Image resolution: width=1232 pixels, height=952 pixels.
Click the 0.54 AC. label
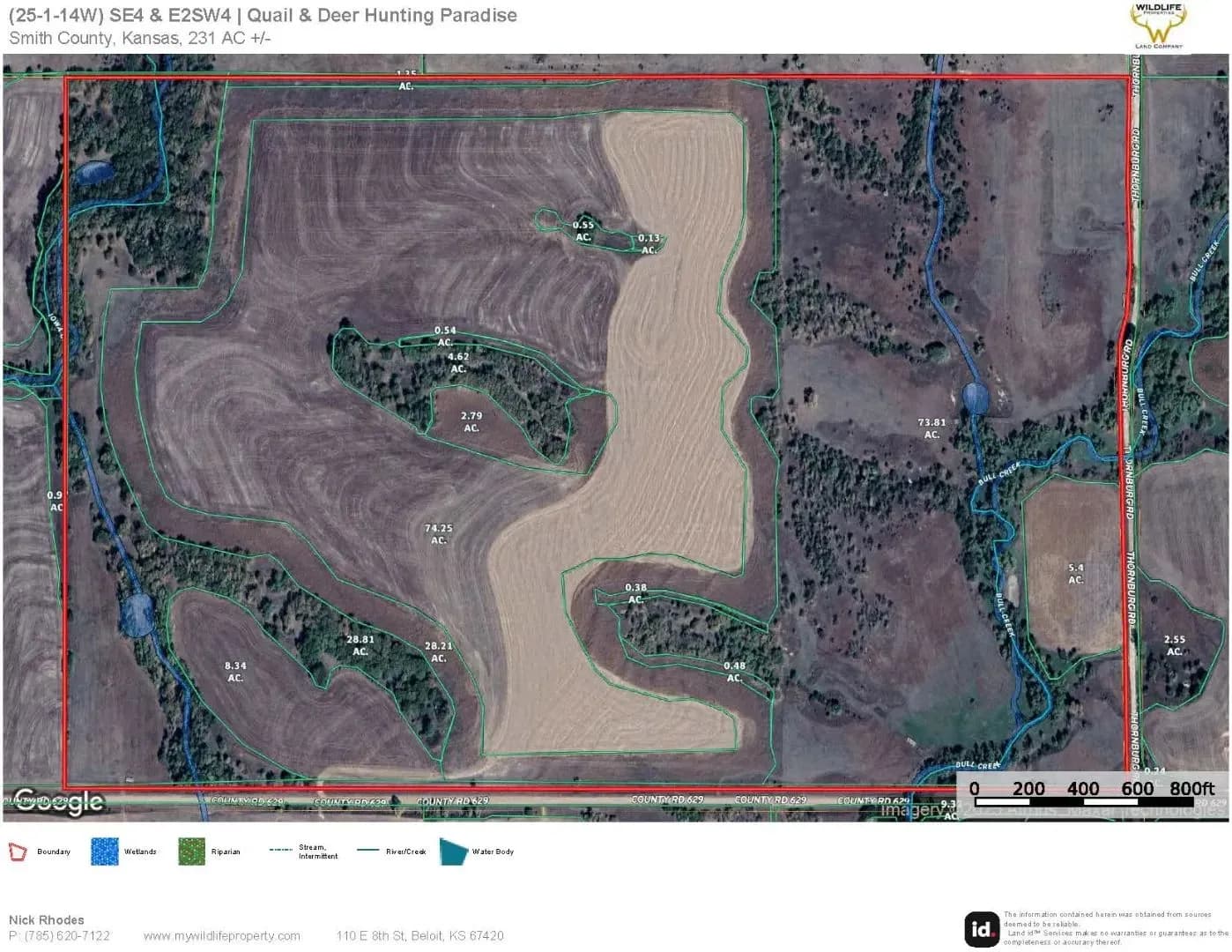[x=445, y=336]
